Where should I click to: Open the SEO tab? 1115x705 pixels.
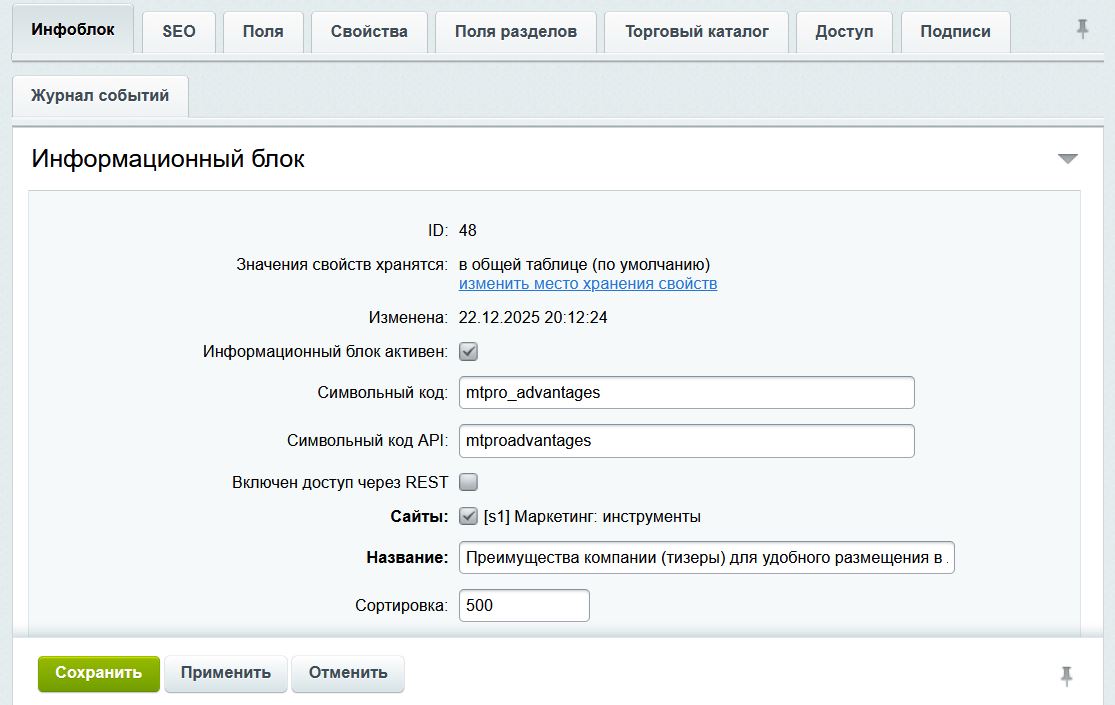click(179, 32)
